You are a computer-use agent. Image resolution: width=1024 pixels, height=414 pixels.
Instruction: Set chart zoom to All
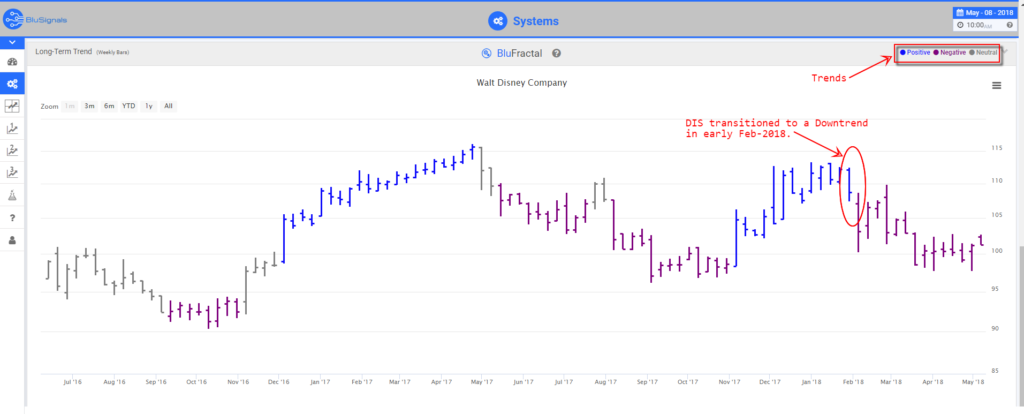(x=168, y=106)
